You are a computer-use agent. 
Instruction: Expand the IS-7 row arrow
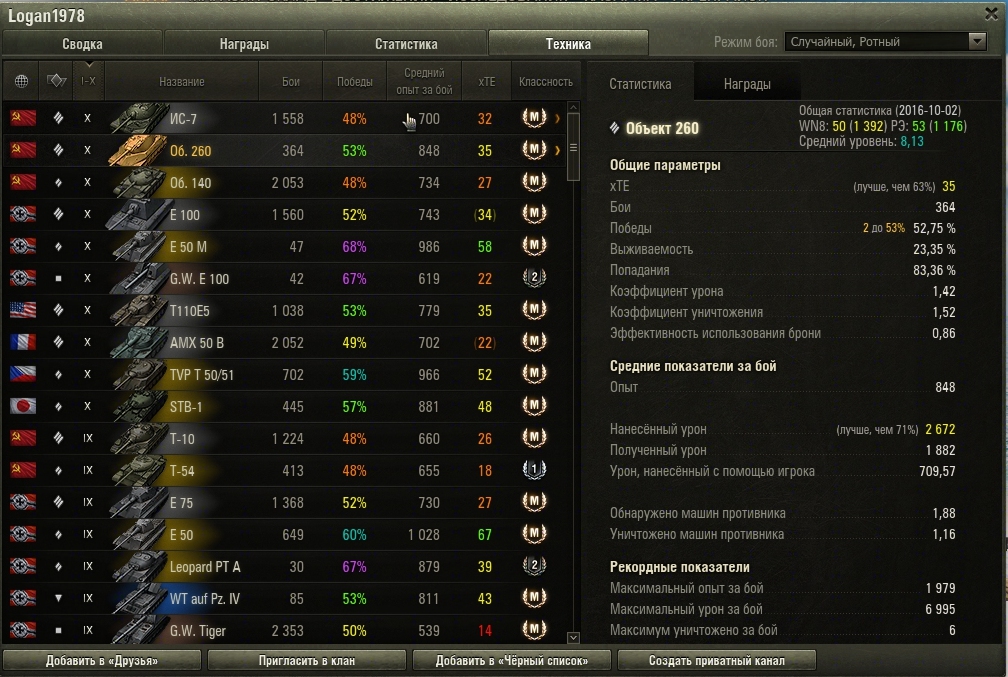pos(557,118)
